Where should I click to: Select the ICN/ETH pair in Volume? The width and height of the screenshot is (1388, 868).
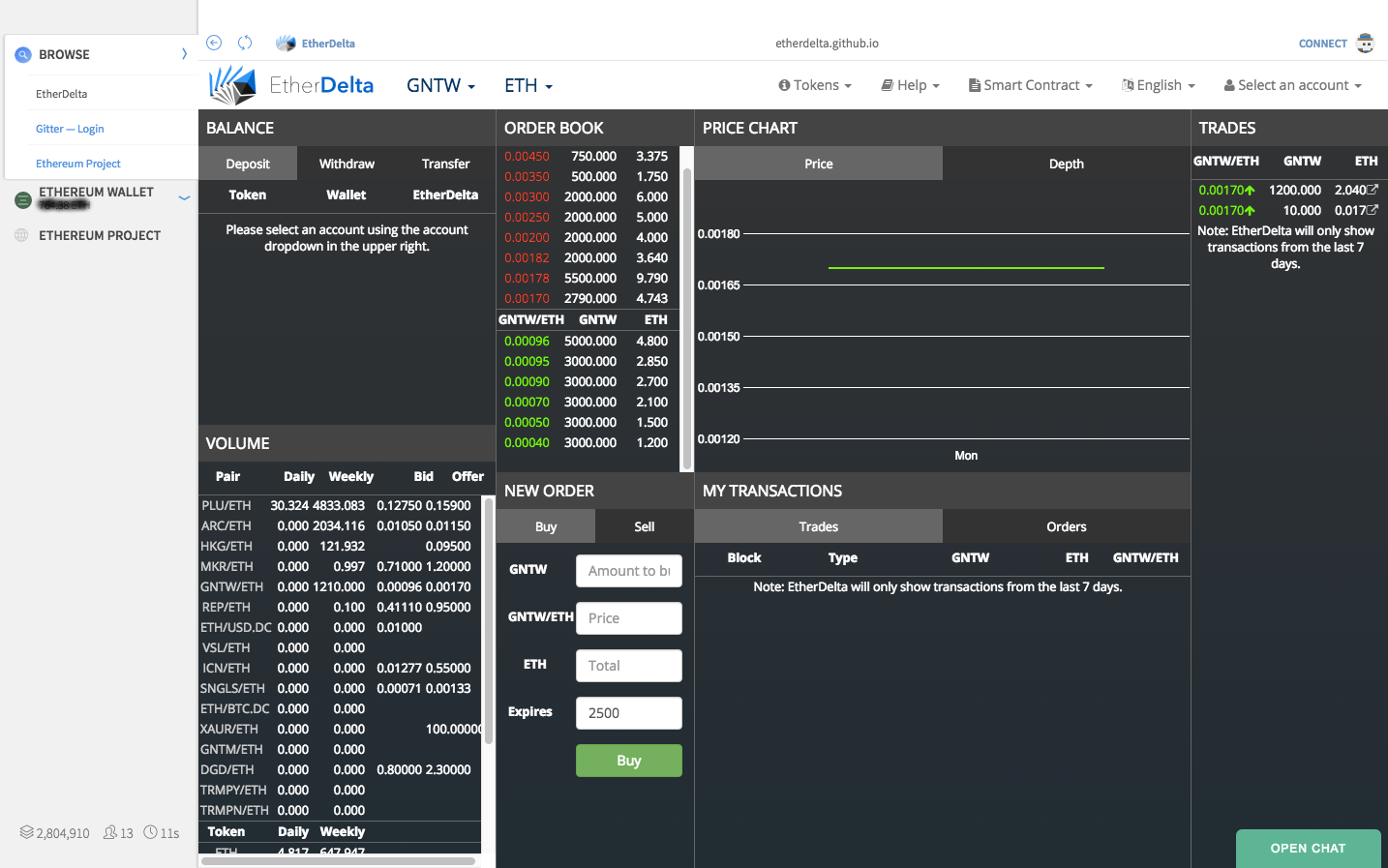coord(226,668)
